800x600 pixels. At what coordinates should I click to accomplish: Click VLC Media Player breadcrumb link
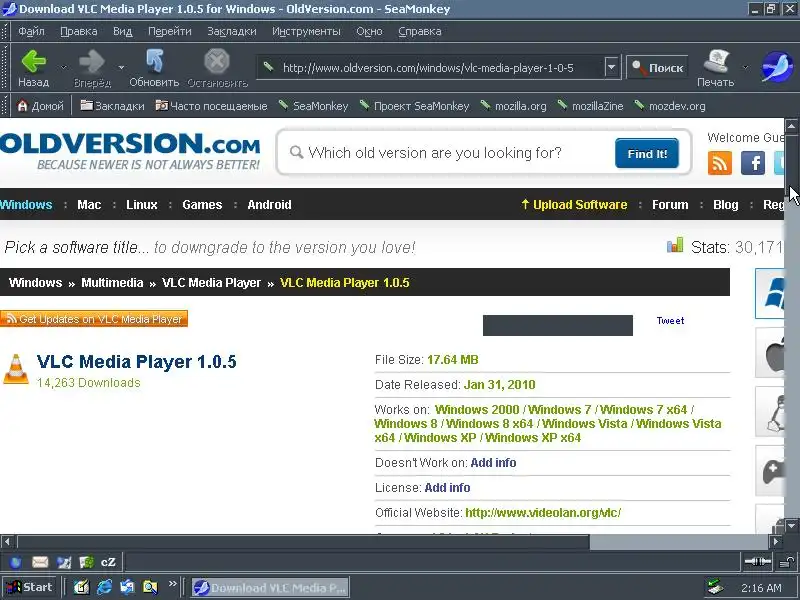[x=211, y=283]
